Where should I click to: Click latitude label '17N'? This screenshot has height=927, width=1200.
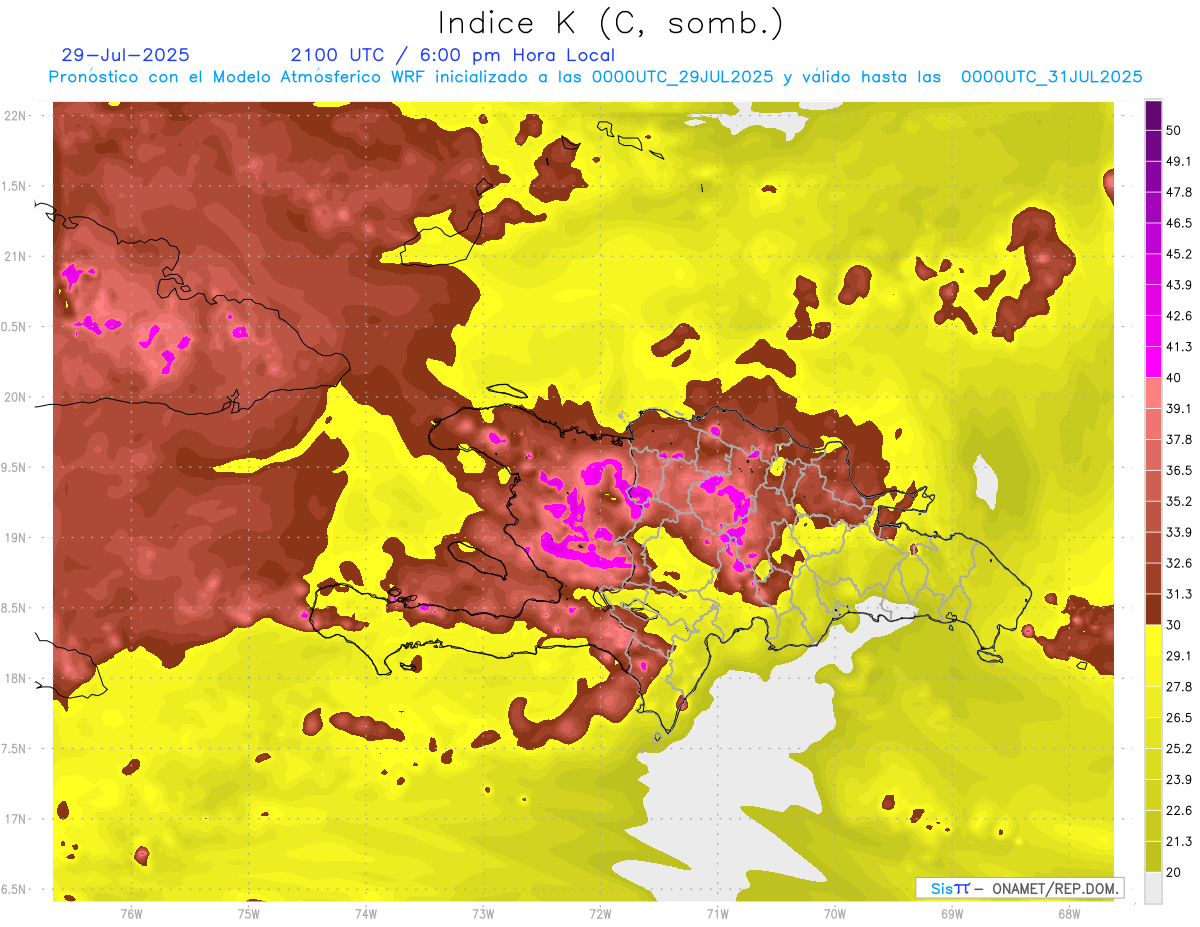(x=15, y=819)
